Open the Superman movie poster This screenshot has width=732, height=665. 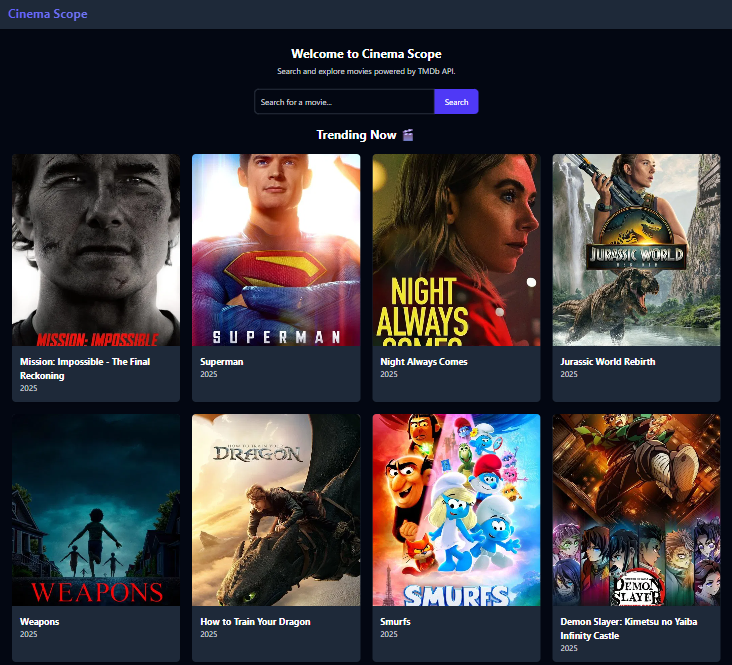[276, 250]
